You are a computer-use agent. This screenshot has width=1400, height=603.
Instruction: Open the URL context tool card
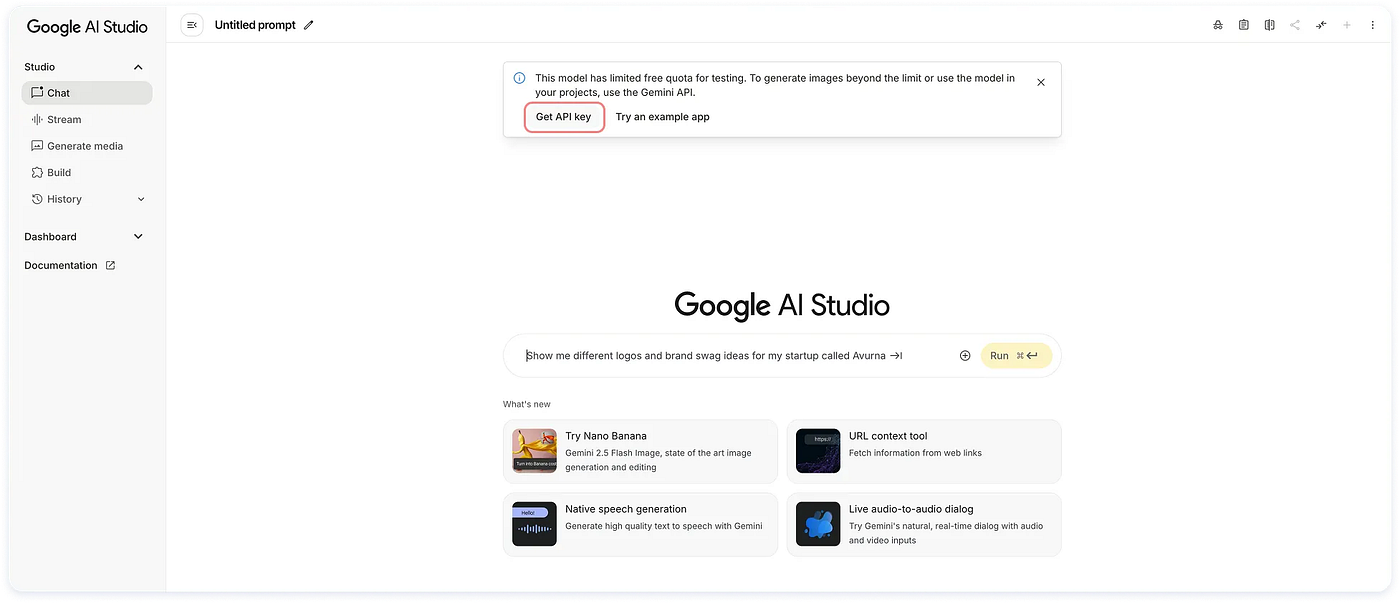click(x=924, y=451)
